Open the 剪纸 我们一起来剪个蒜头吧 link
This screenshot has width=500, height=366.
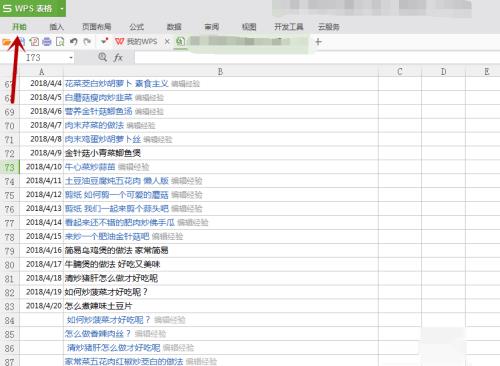117,209
